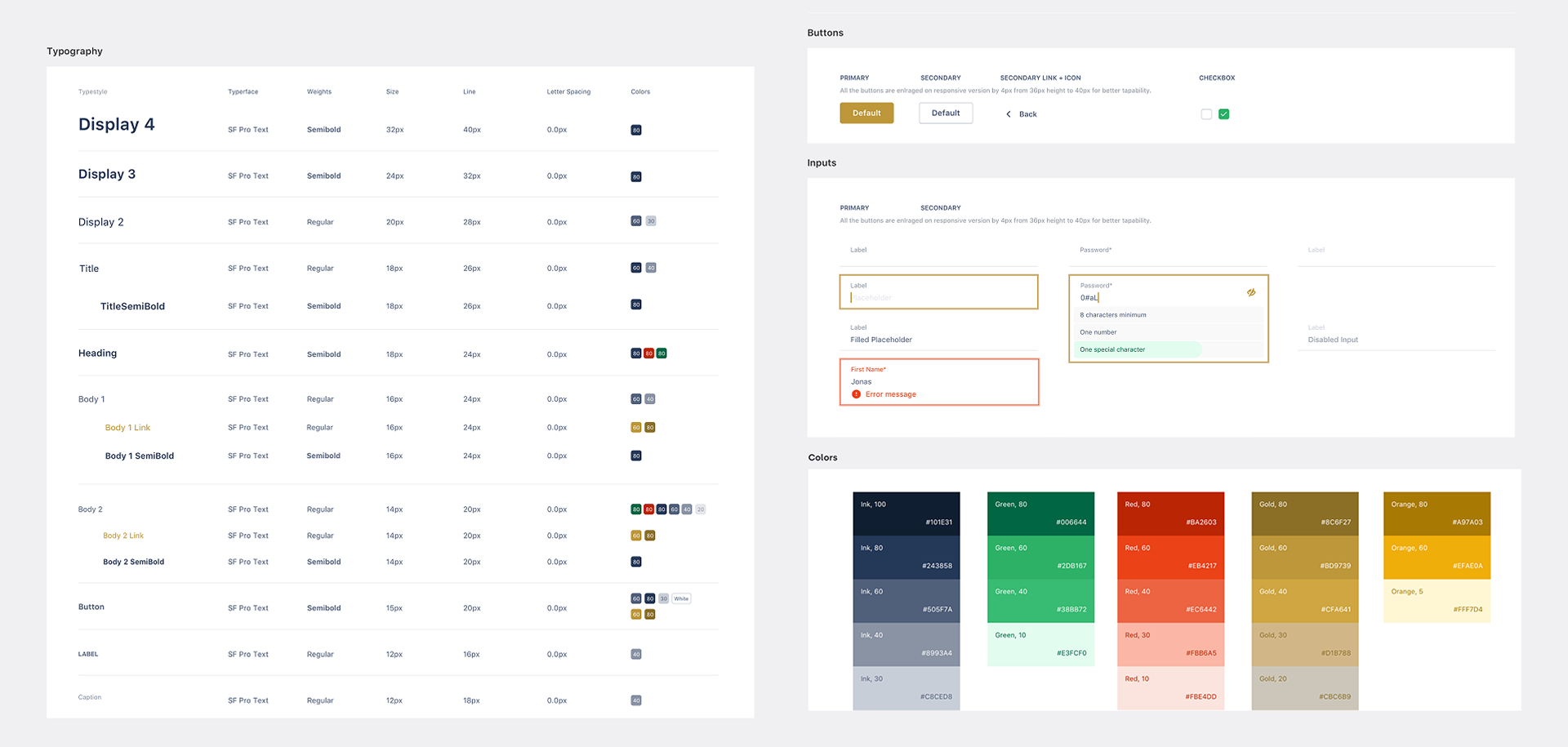Toggle password visibility eye icon

1251,292
